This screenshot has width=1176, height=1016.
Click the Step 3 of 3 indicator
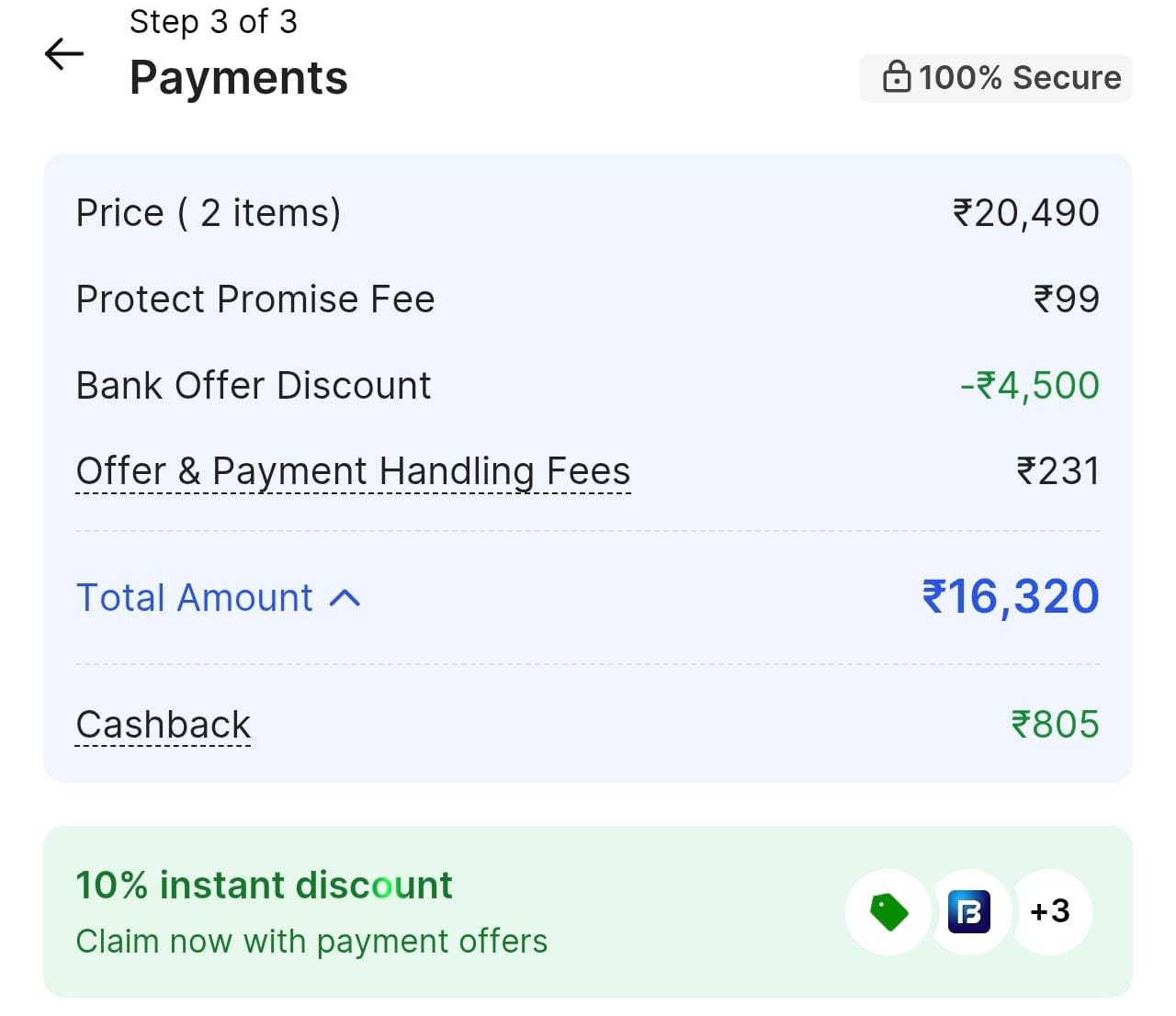(x=213, y=21)
